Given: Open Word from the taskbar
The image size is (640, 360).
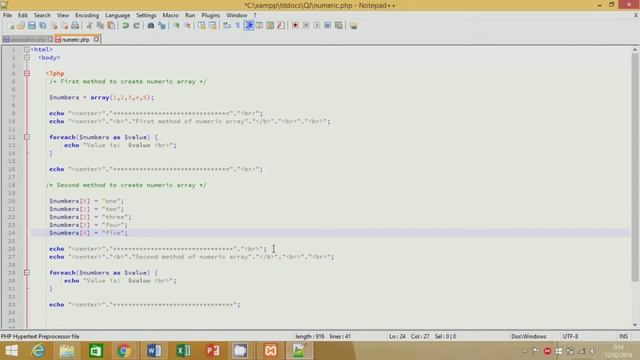Looking at the screenshot, I should [x=154, y=351].
